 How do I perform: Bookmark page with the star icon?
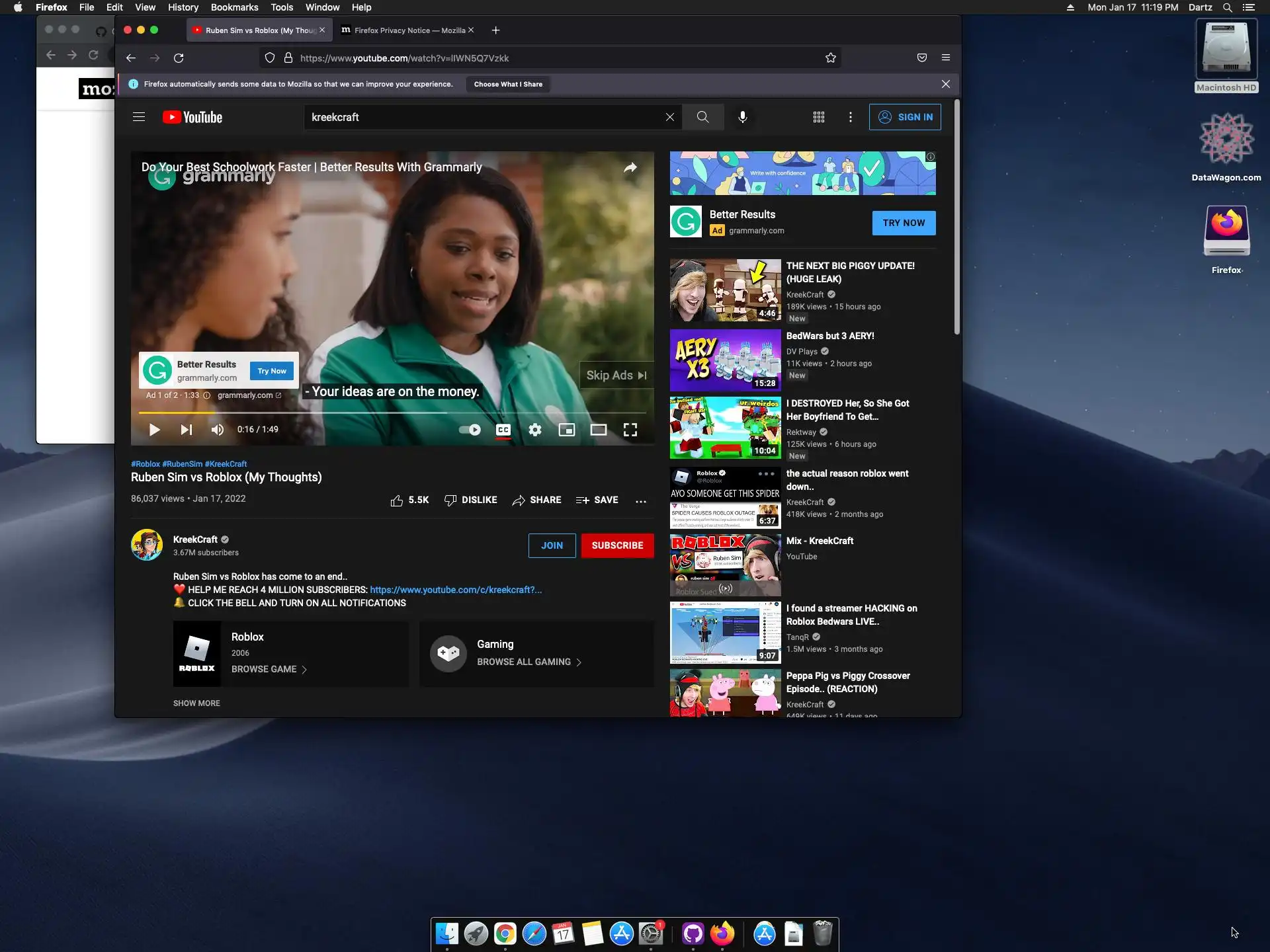(831, 58)
